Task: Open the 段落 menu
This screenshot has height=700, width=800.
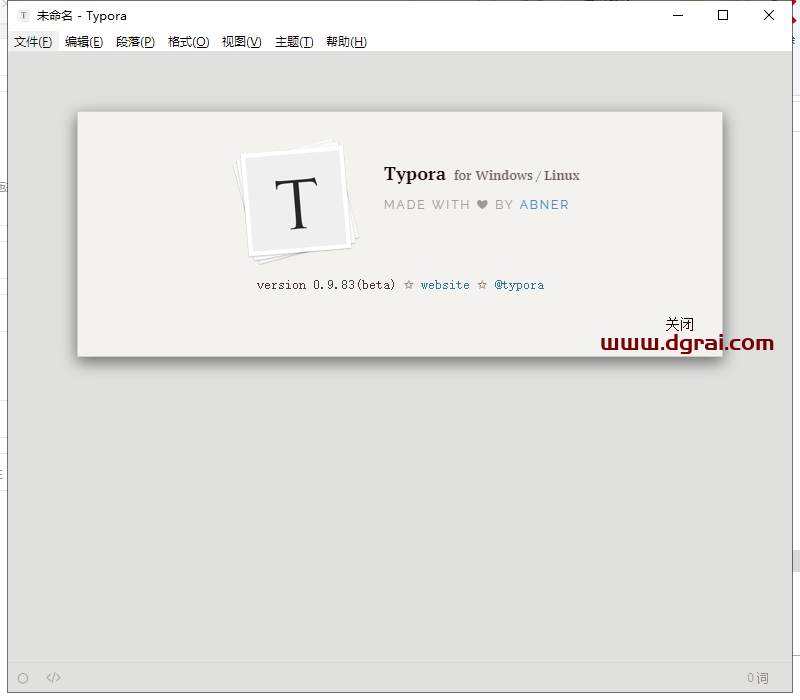Action: click(x=136, y=42)
